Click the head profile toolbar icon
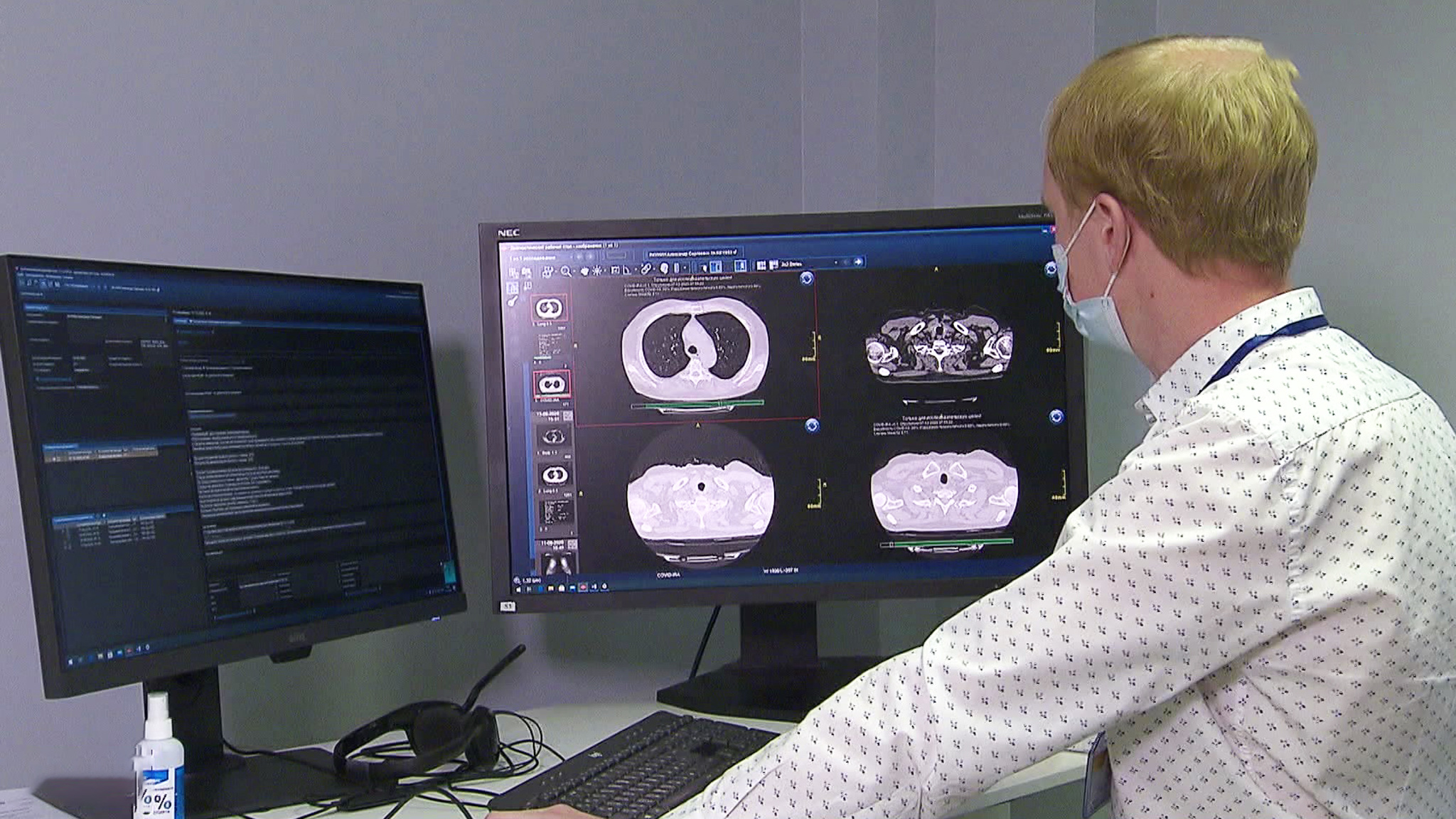1456x819 pixels. 664,268
